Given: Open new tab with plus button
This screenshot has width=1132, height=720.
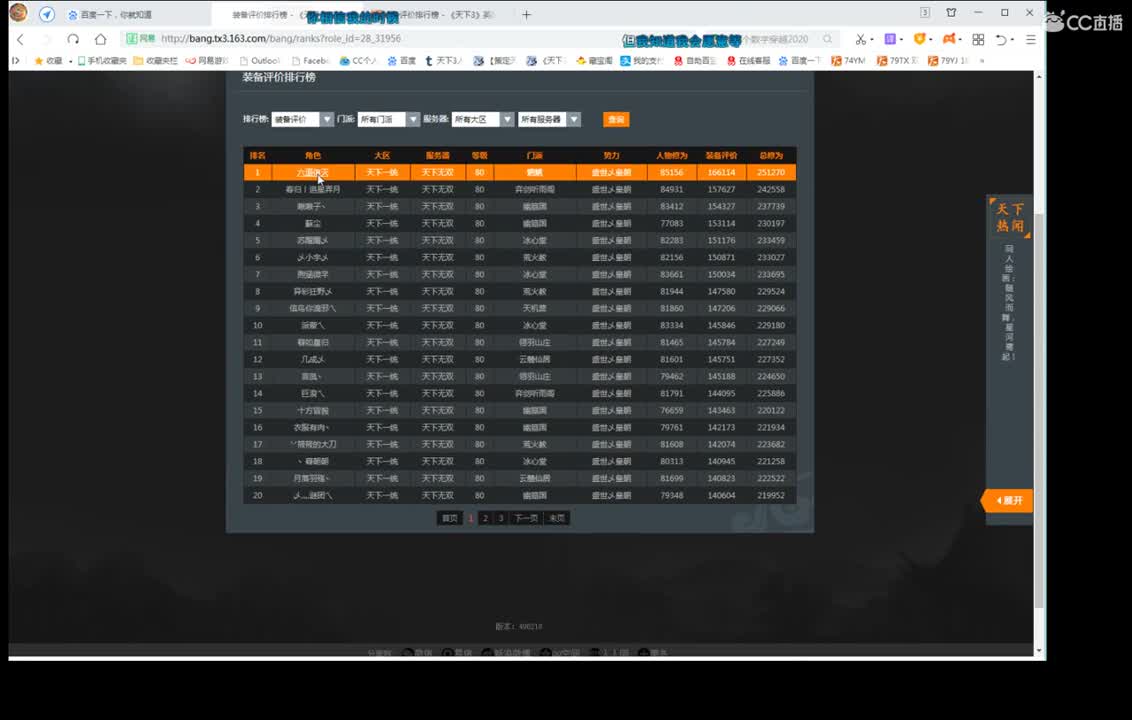Looking at the screenshot, I should coord(526,14).
